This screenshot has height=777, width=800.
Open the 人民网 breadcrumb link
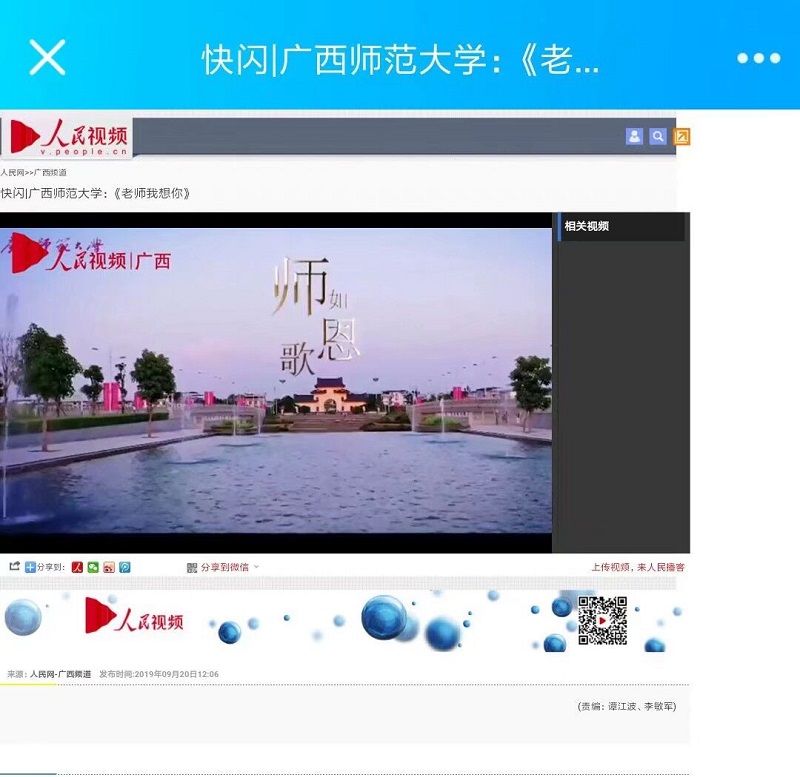14,173
